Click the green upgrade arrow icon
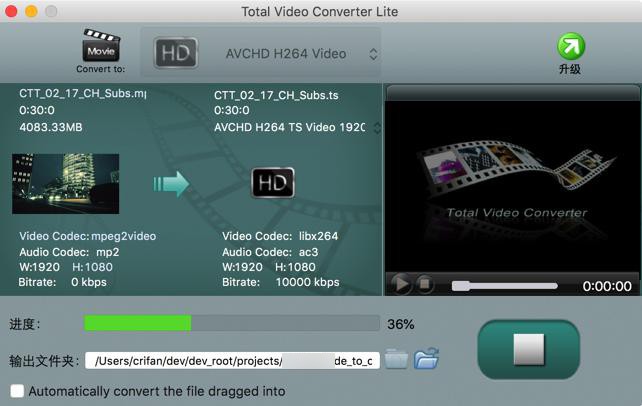 click(571, 46)
